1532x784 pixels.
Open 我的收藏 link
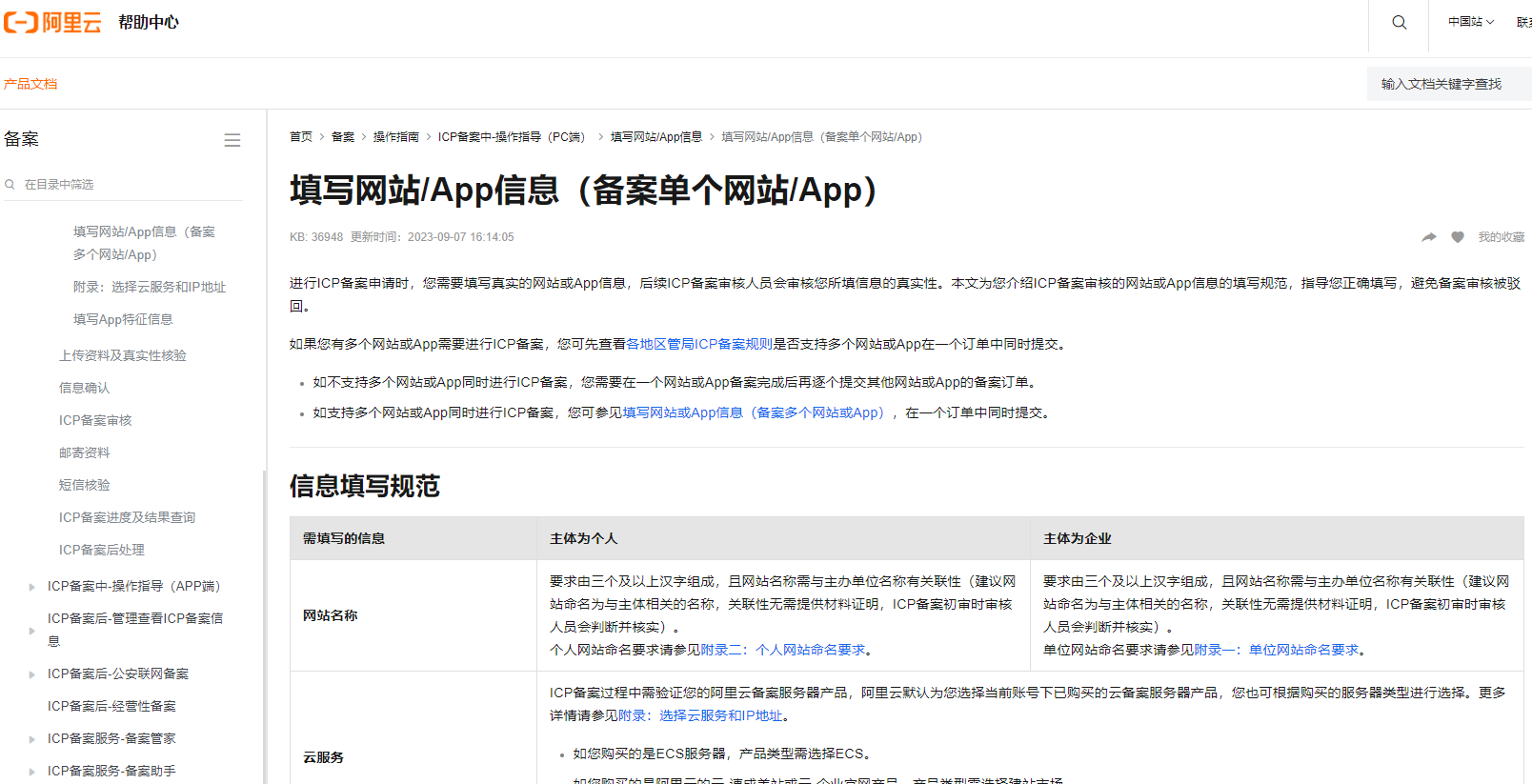1501,237
